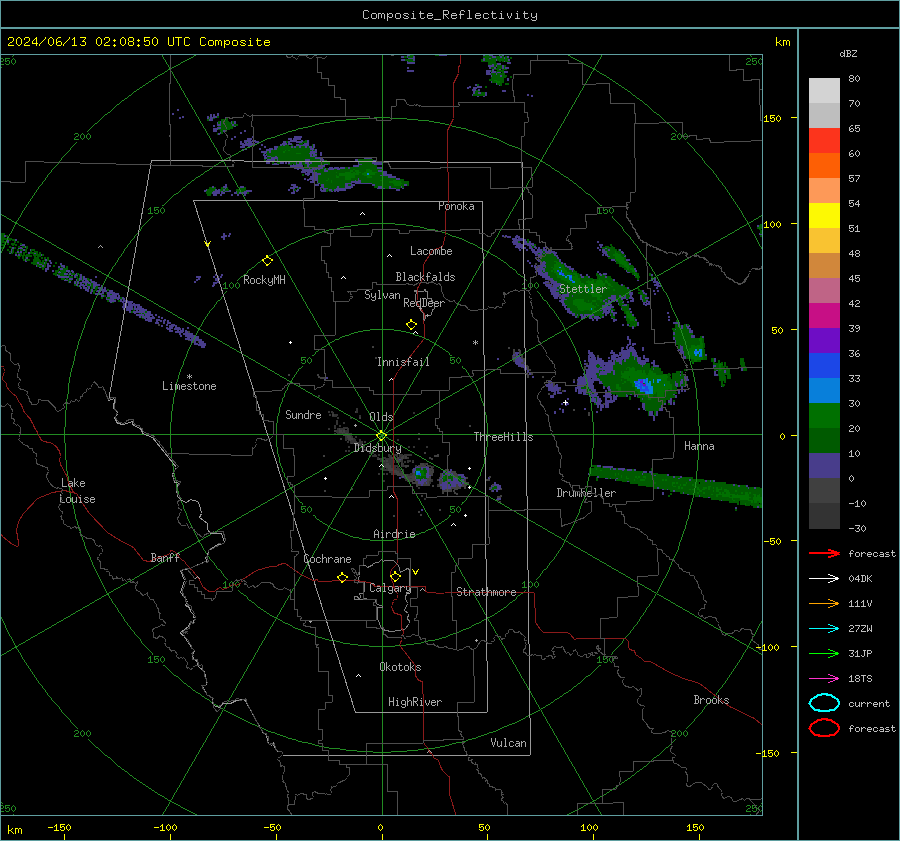Screen dimensions: 900x841
Task: Select the white 04DK arrow in legend
Action: (824, 579)
